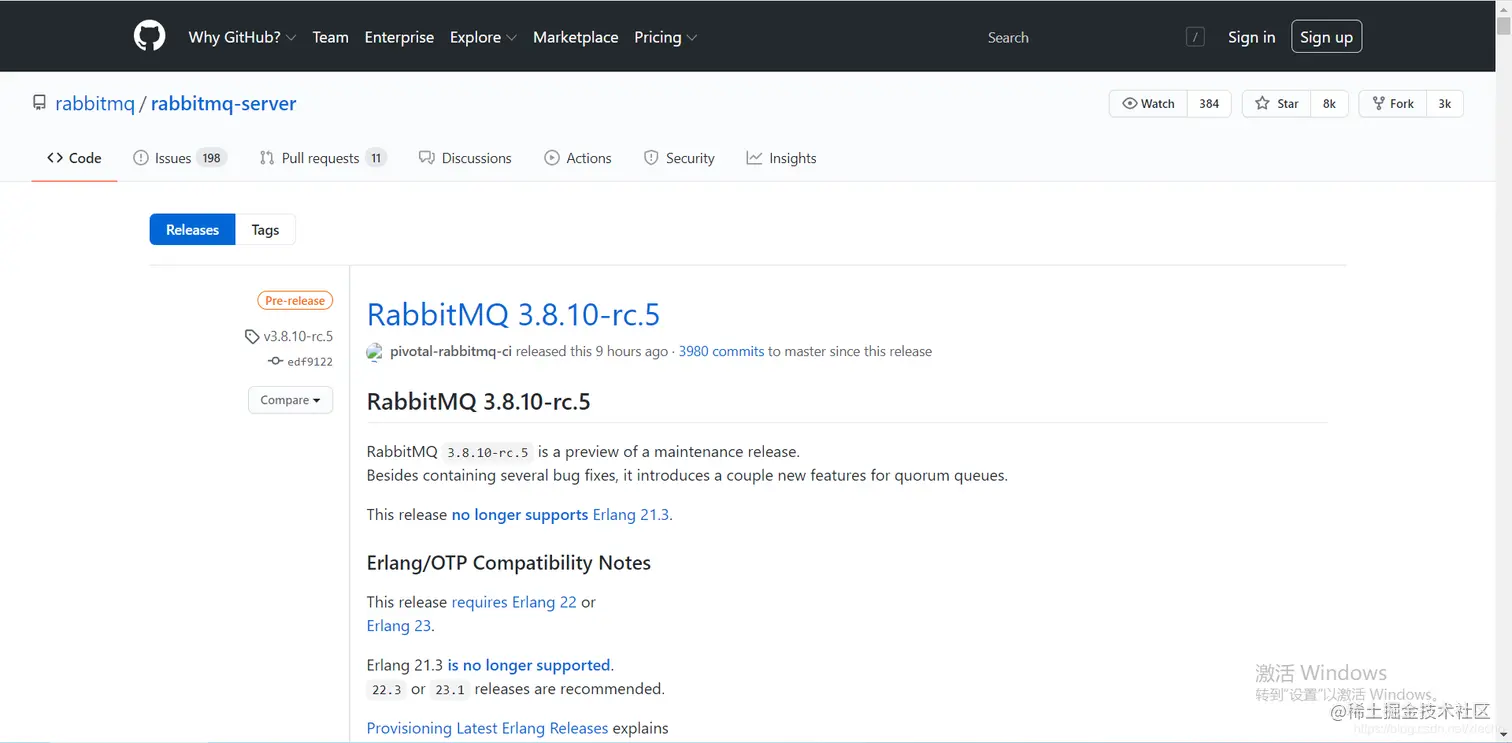This screenshot has width=1512, height=743.
Task: Click the Discussions speech-bubble icon
Action: point(427,158)
